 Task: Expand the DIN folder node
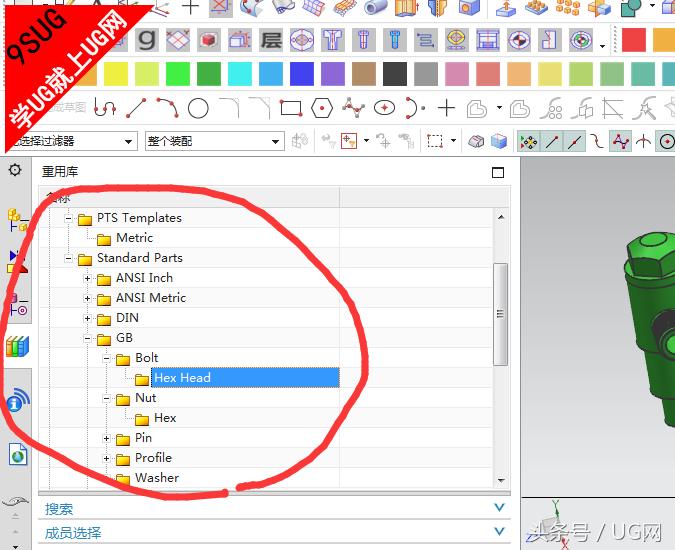pos(88,318)
